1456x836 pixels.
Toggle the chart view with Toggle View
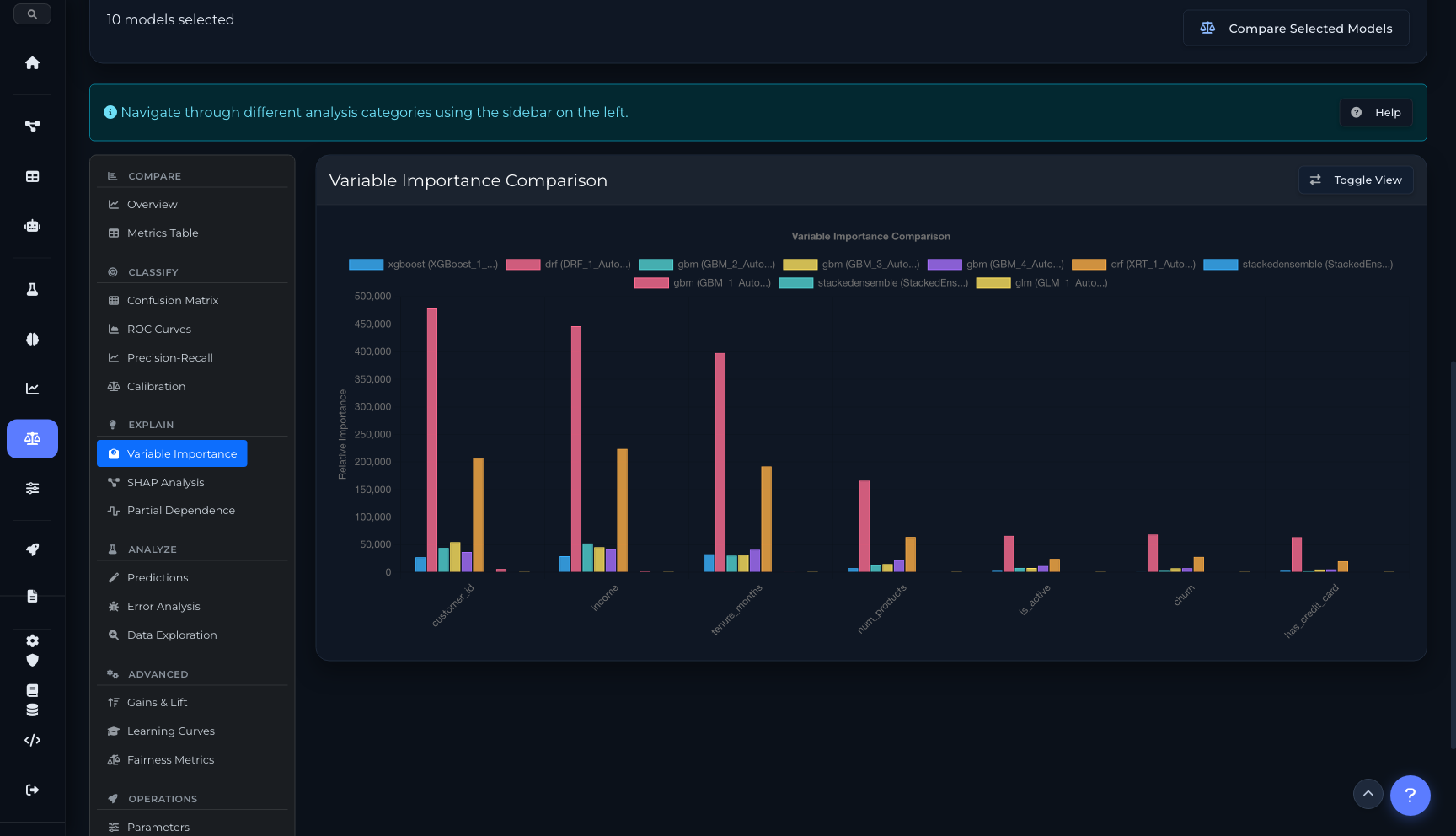tap(1355, 180)
